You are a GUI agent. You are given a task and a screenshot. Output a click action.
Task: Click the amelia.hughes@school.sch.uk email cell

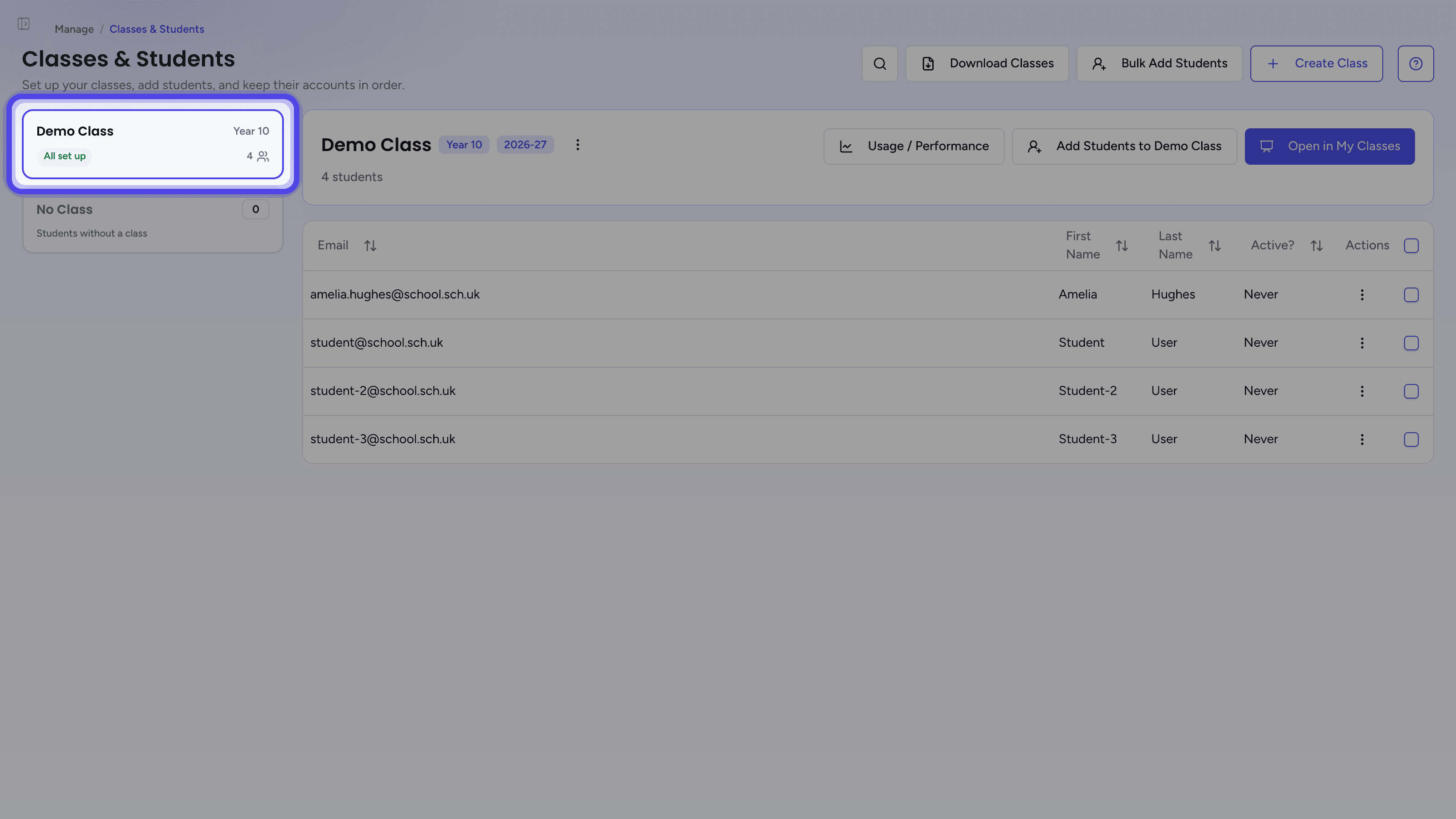tap(394, 294)
